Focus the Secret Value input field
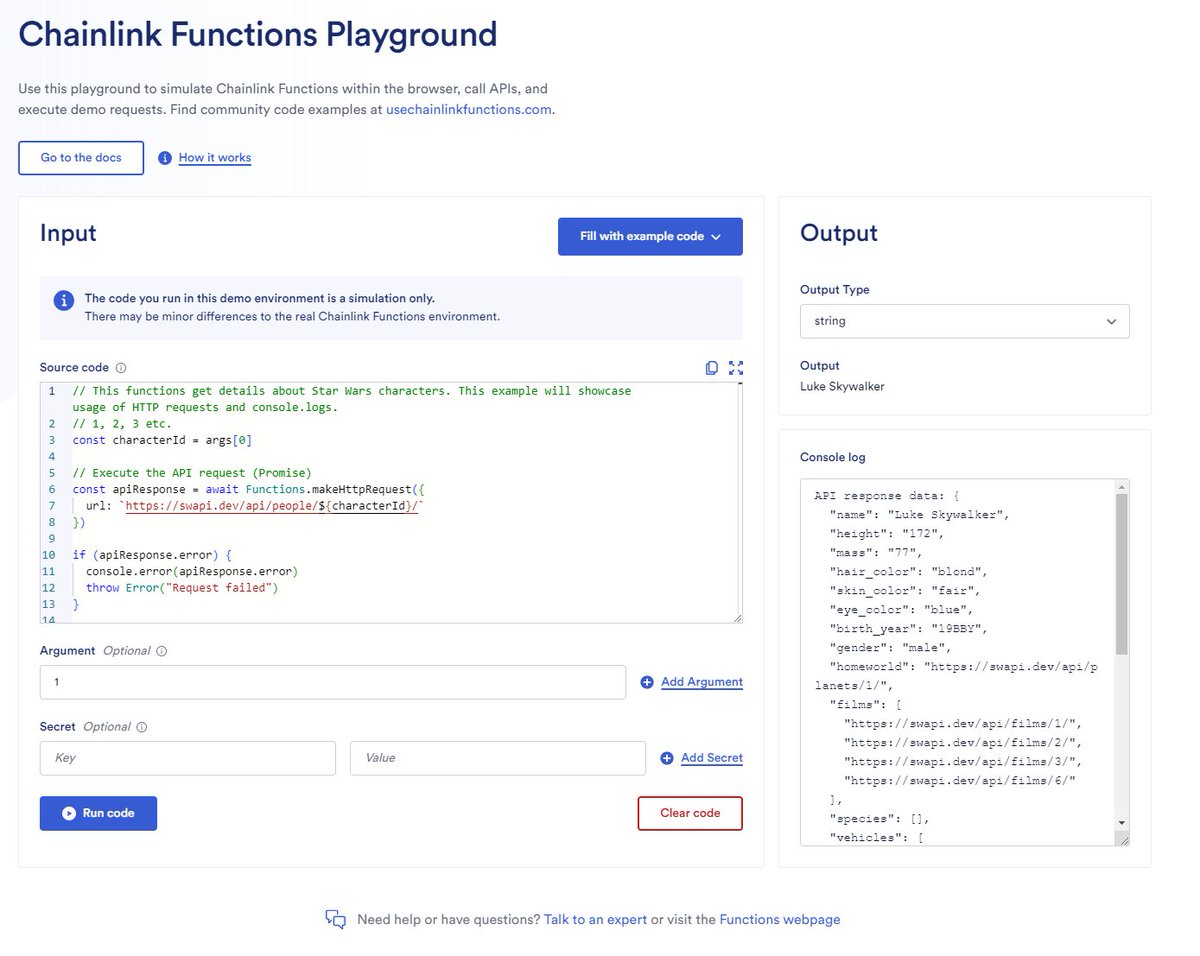 coord(498,758)
